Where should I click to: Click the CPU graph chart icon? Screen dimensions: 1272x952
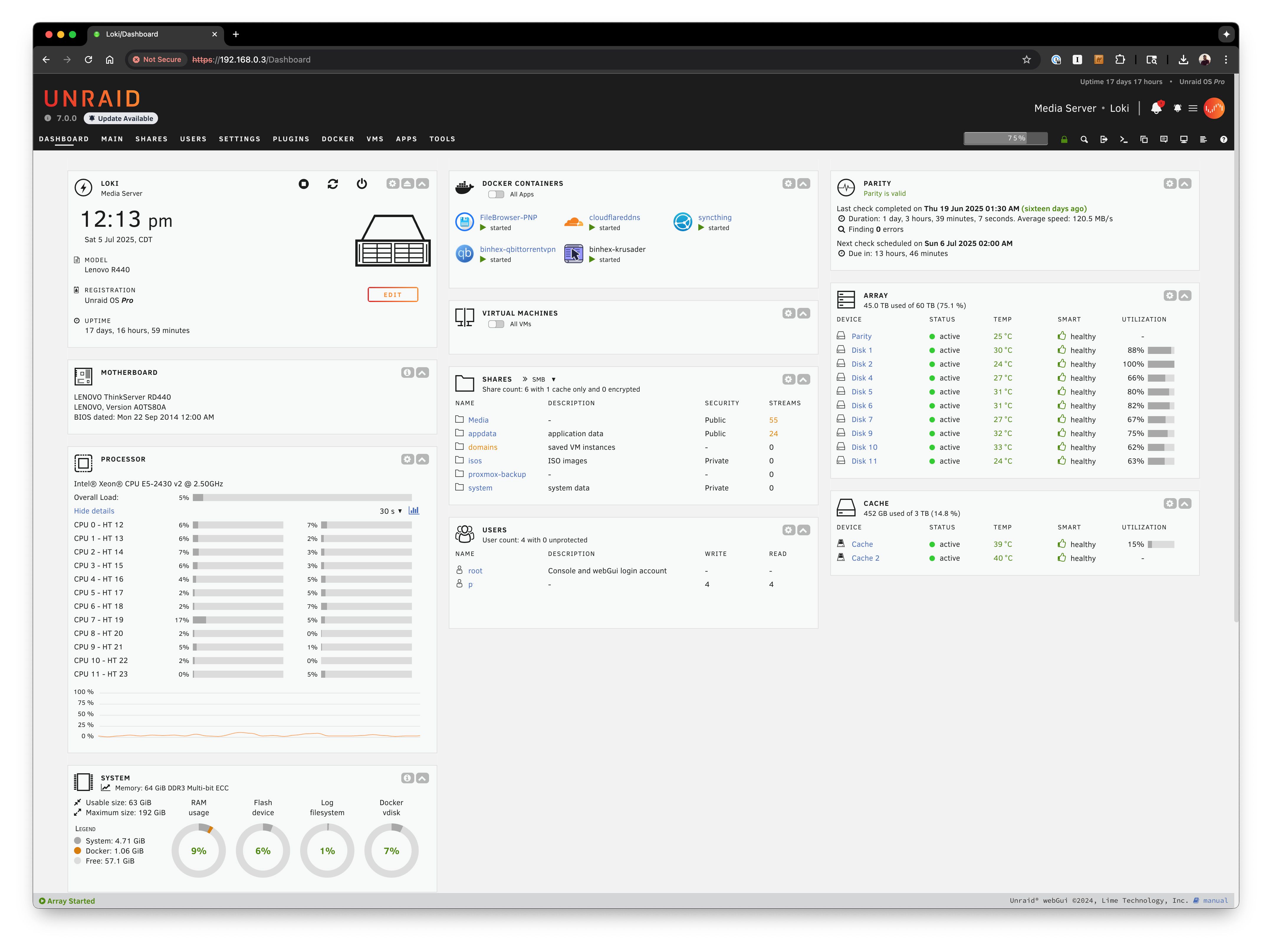click(x=413, y=510)
